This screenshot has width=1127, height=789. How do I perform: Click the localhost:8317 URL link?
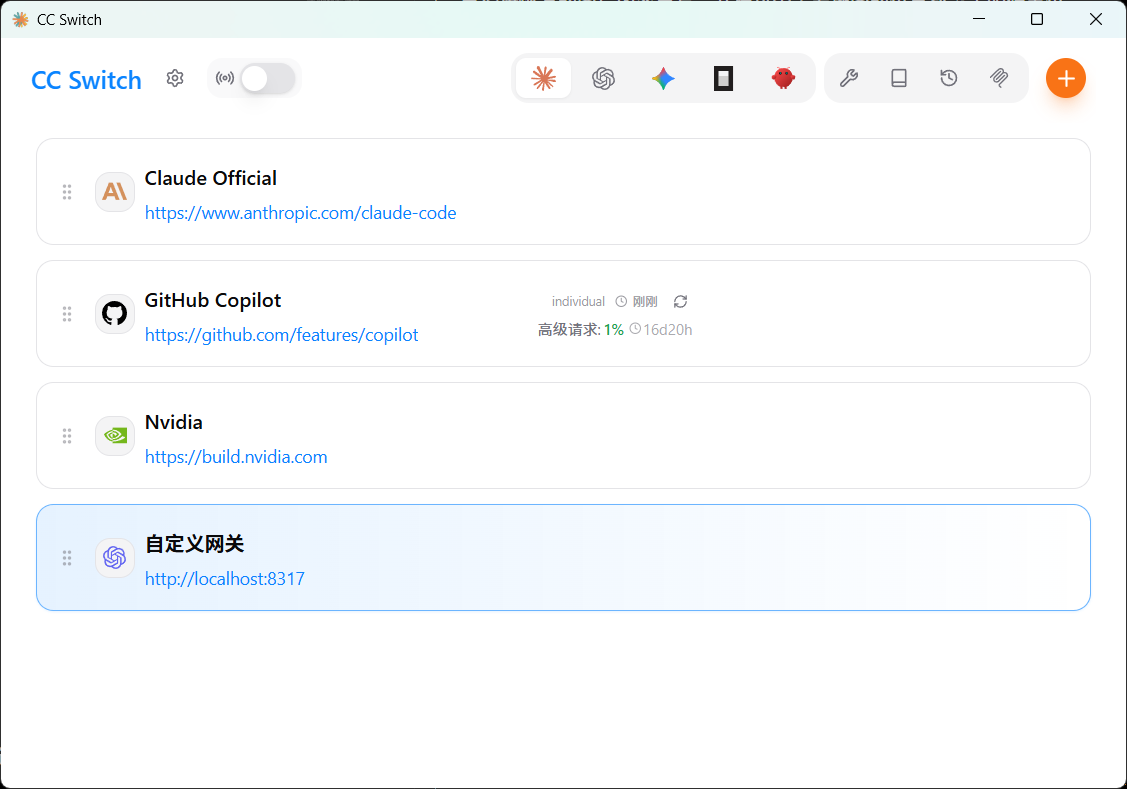coord(224,579)
